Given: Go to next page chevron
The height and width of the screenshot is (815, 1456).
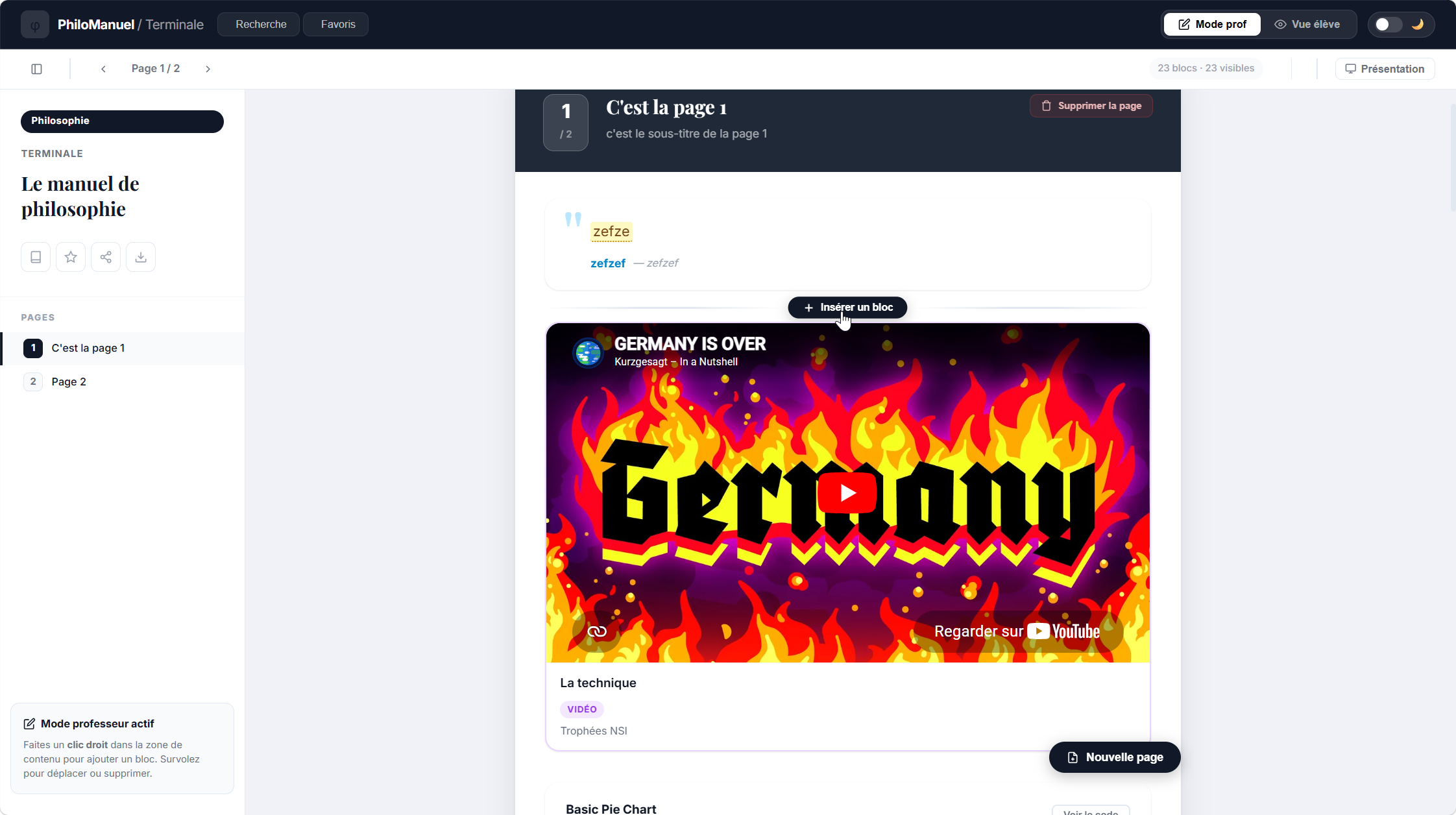Looking at the screenshot, I should (208, 69).
